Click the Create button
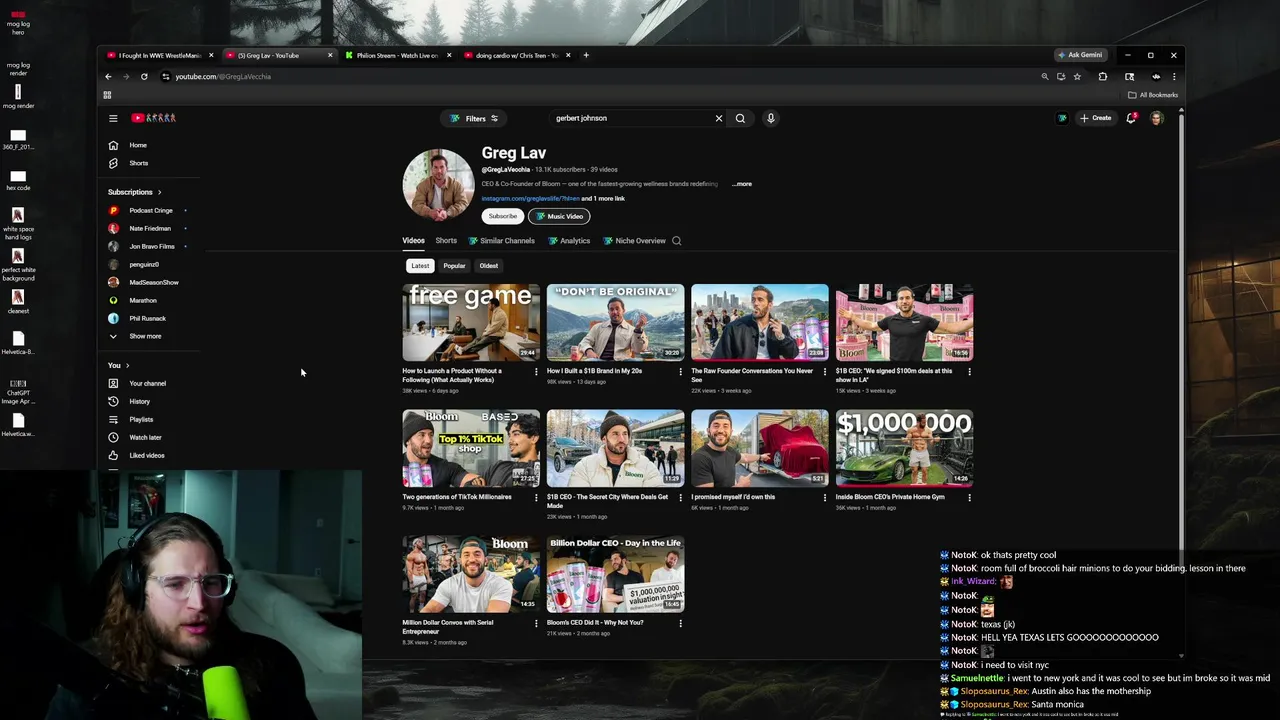Image resolution: width=1280 pixels, height=720 pixels. coord(1095,118)
